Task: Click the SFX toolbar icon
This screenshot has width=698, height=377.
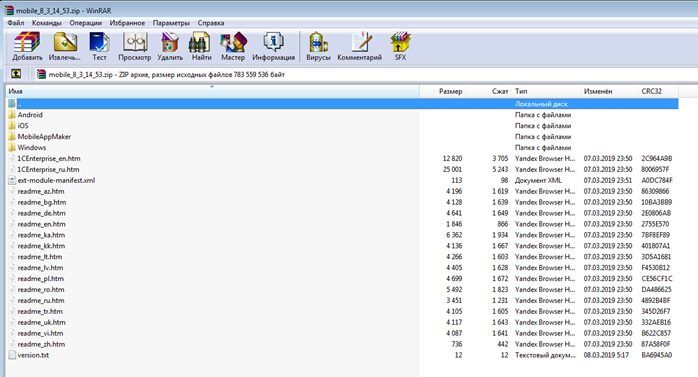Action: pos(400,43)
